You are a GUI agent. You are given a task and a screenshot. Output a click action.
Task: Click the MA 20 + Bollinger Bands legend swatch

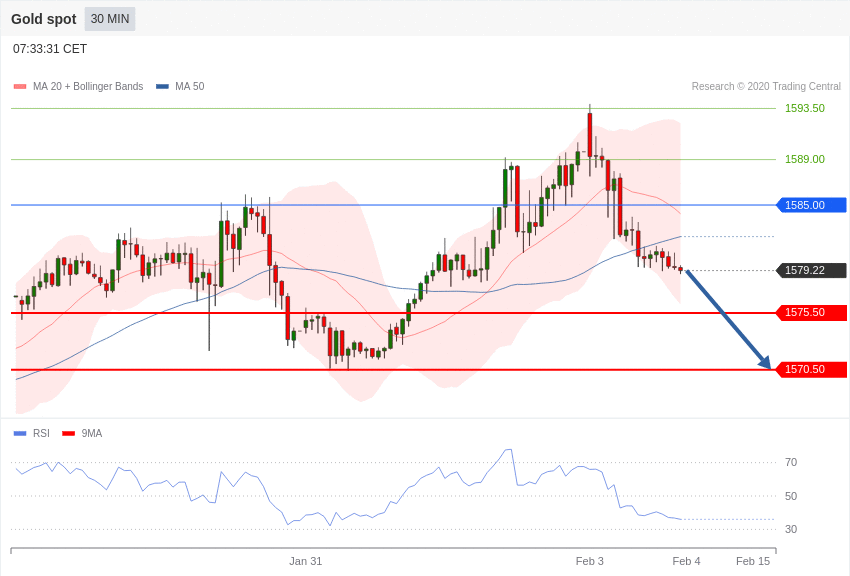pyautogui.click(x=20, y=87)
